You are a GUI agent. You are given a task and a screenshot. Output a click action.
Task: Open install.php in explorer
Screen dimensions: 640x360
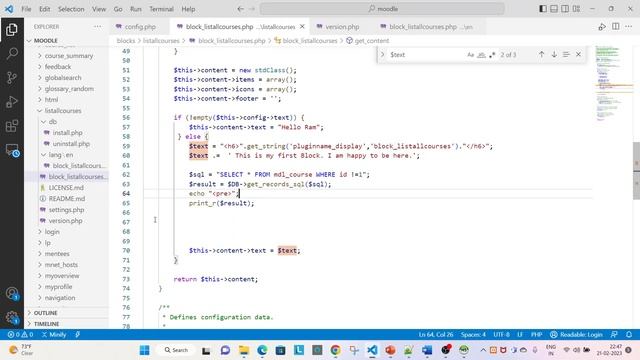coord(67,133)
